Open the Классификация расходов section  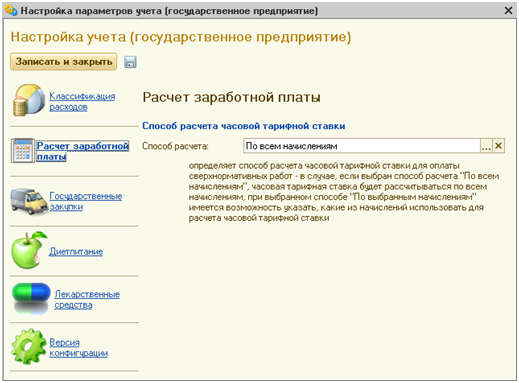[82, 101]
